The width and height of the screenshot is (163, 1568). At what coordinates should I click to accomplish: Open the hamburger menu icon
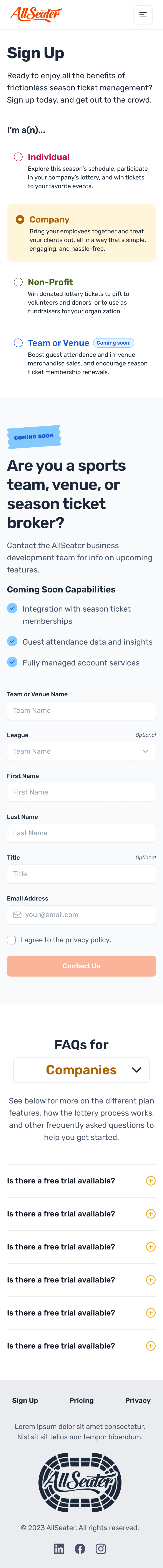[143, 15]
